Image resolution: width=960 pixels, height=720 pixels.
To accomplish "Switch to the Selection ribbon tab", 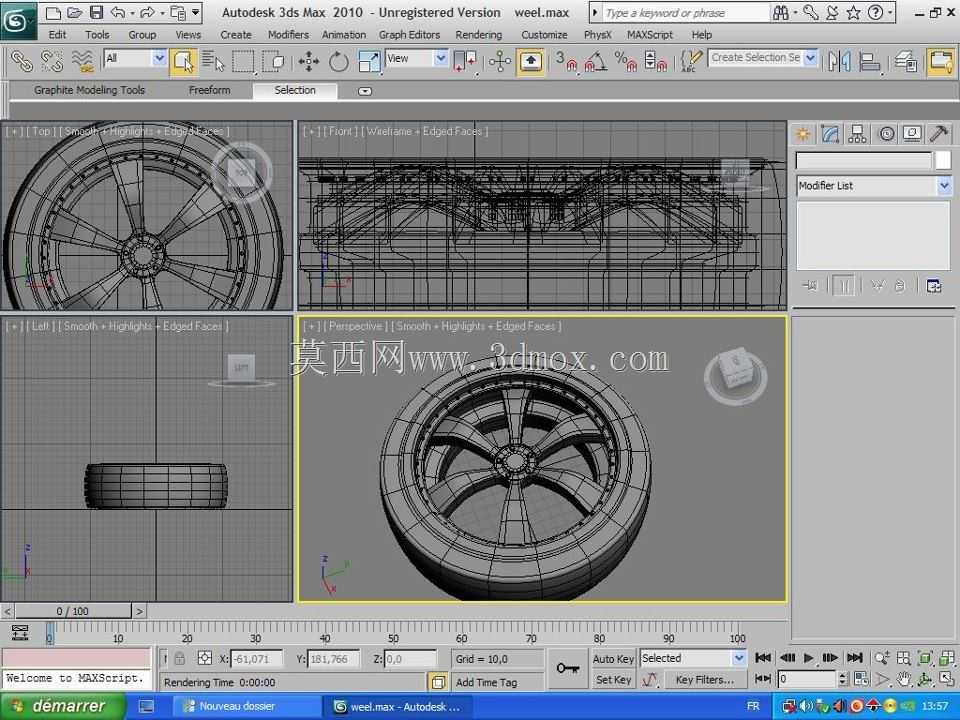I will pyautogui.click(x=295, y=90).
